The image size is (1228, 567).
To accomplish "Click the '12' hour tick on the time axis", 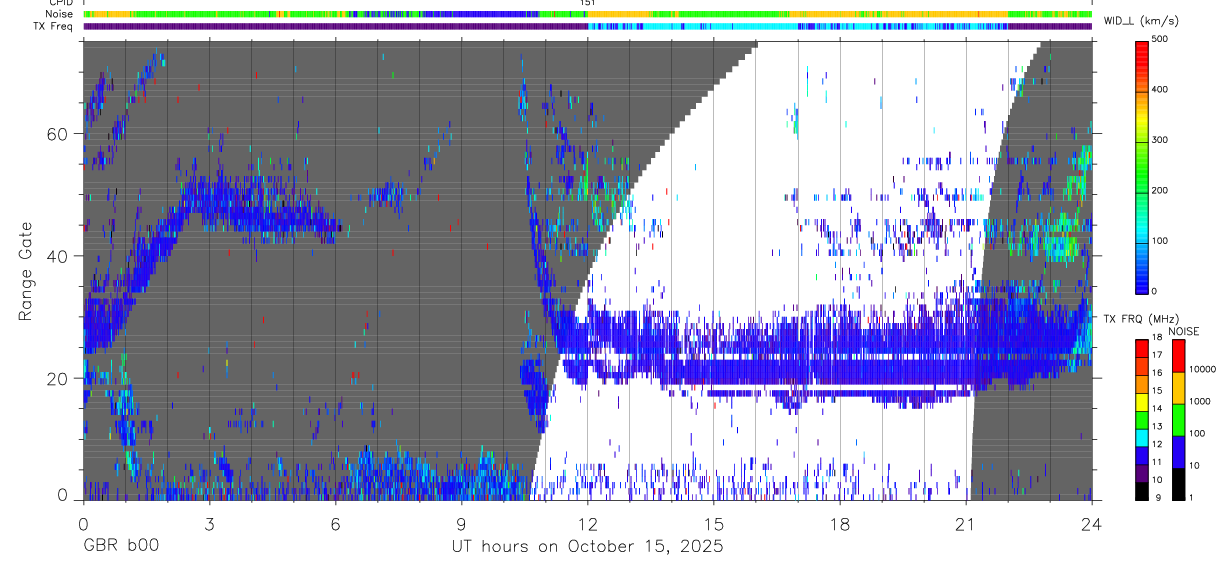I will [x=587, y=523].
